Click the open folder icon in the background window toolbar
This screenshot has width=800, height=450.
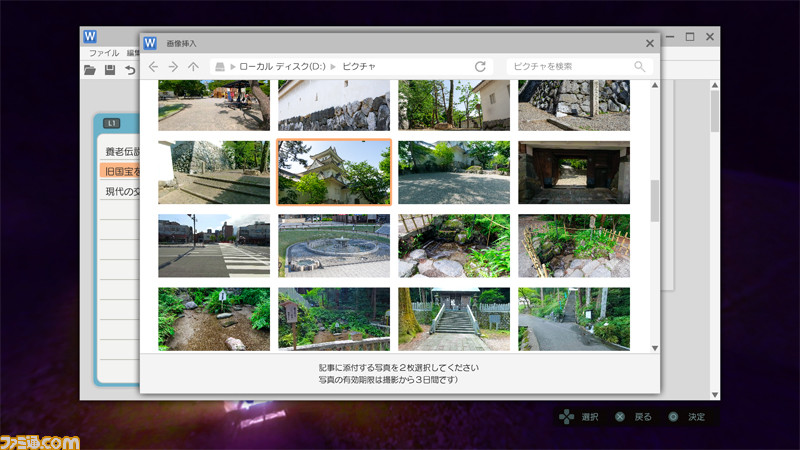pyautogui.click(x=90, y=70)
